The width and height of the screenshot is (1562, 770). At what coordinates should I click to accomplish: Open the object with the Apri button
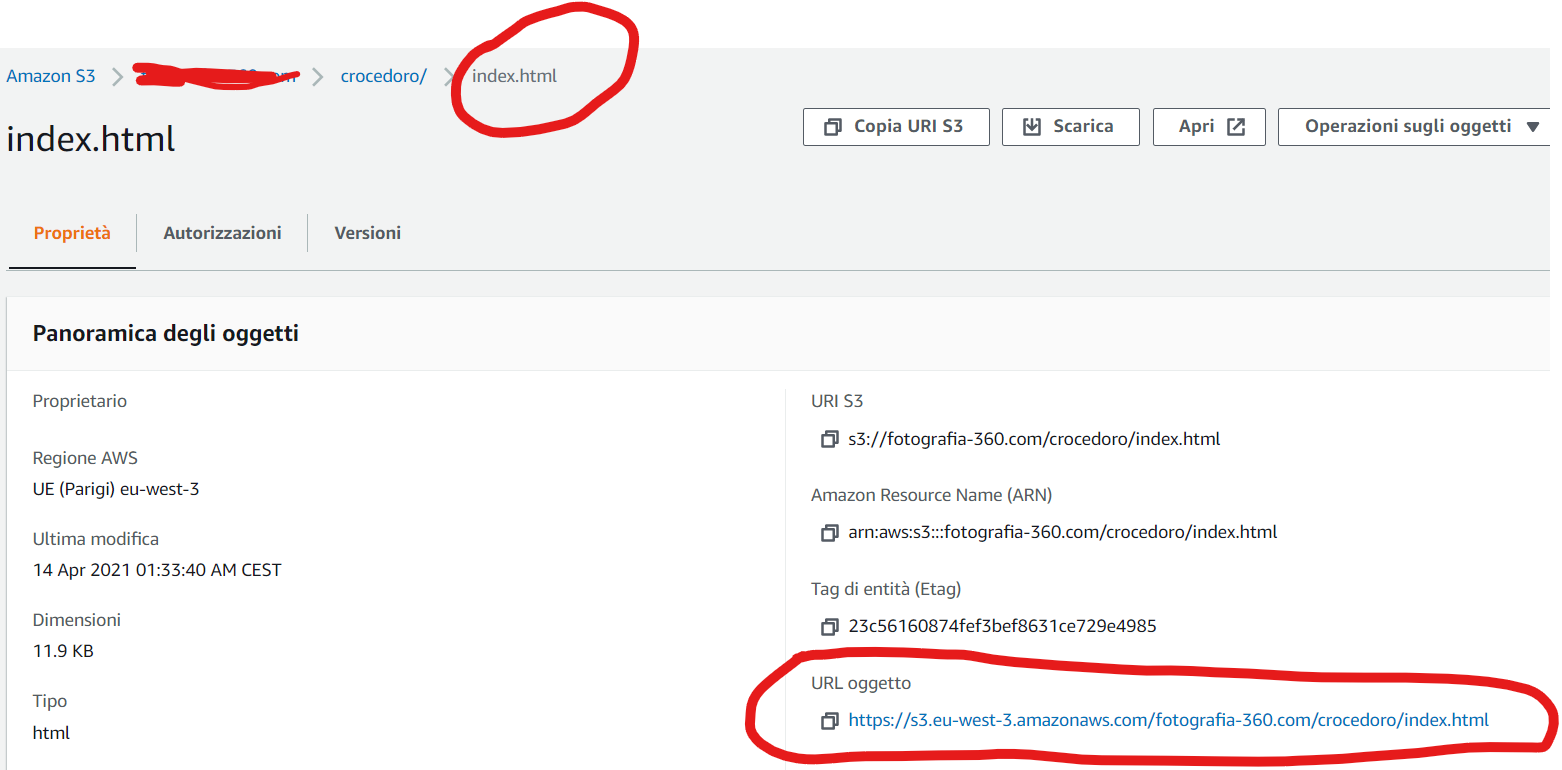(1209, 127)
